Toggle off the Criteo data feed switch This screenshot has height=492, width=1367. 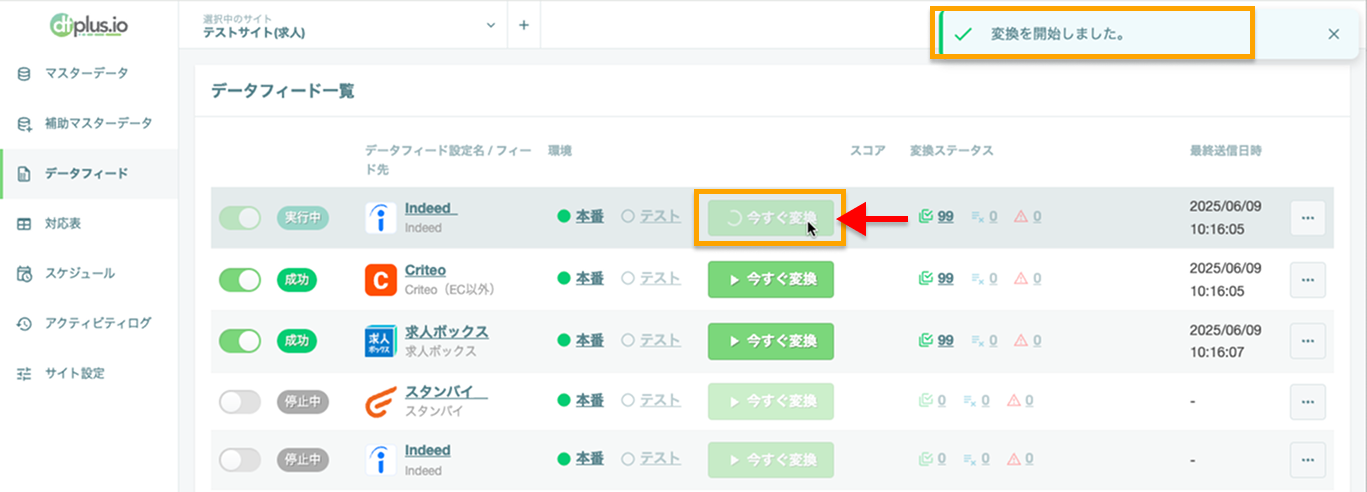[x=240, y=280]
